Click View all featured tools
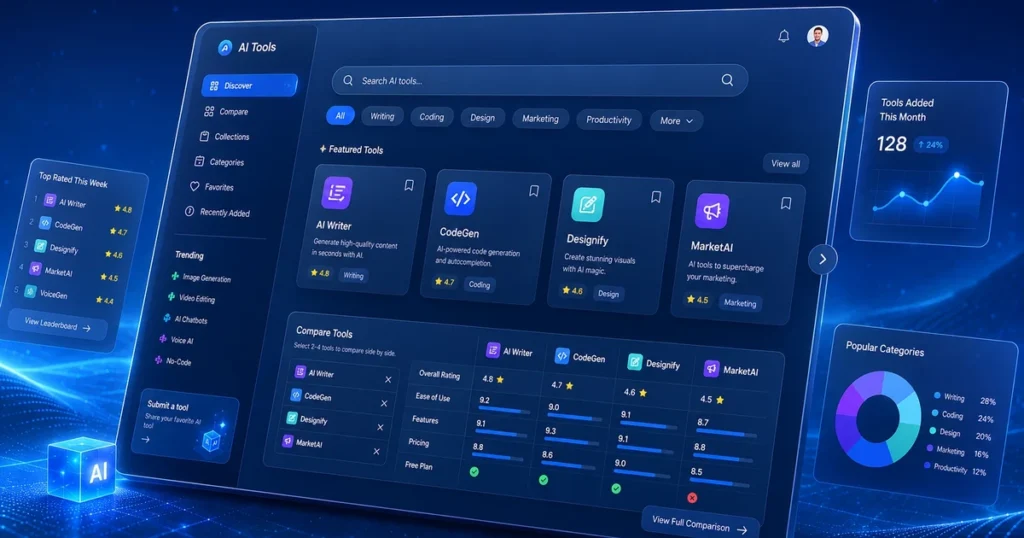 point(786,164)
